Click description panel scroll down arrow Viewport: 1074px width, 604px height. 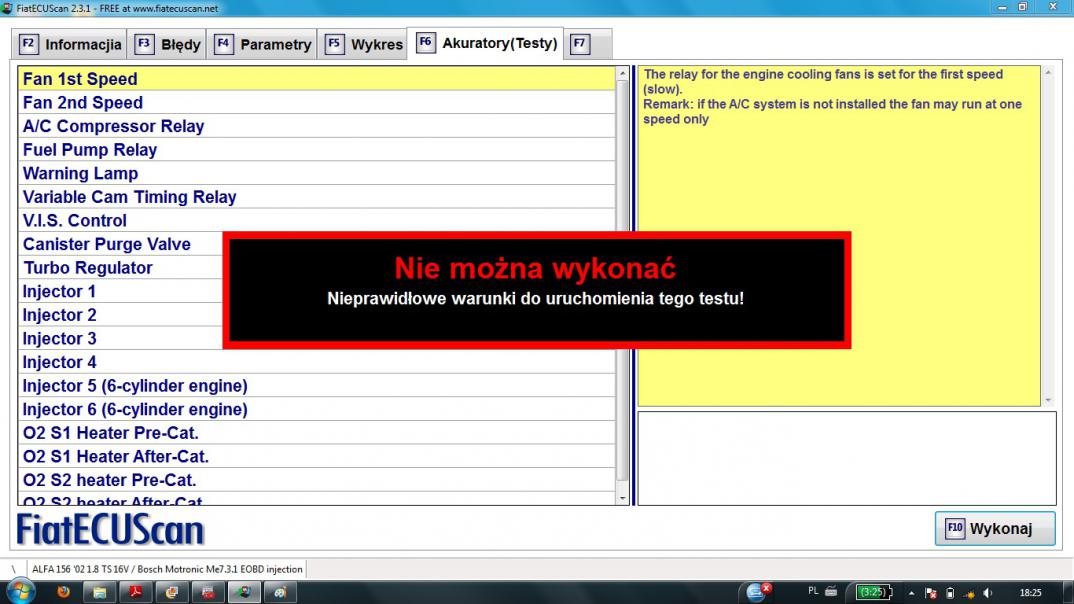(1048, 400)
